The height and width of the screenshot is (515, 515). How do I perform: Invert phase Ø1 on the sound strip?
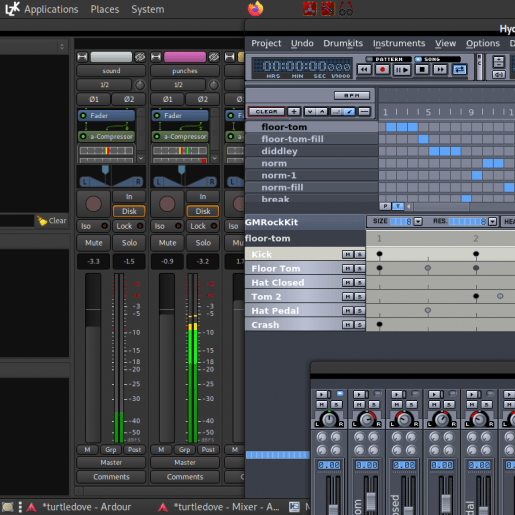94,99
